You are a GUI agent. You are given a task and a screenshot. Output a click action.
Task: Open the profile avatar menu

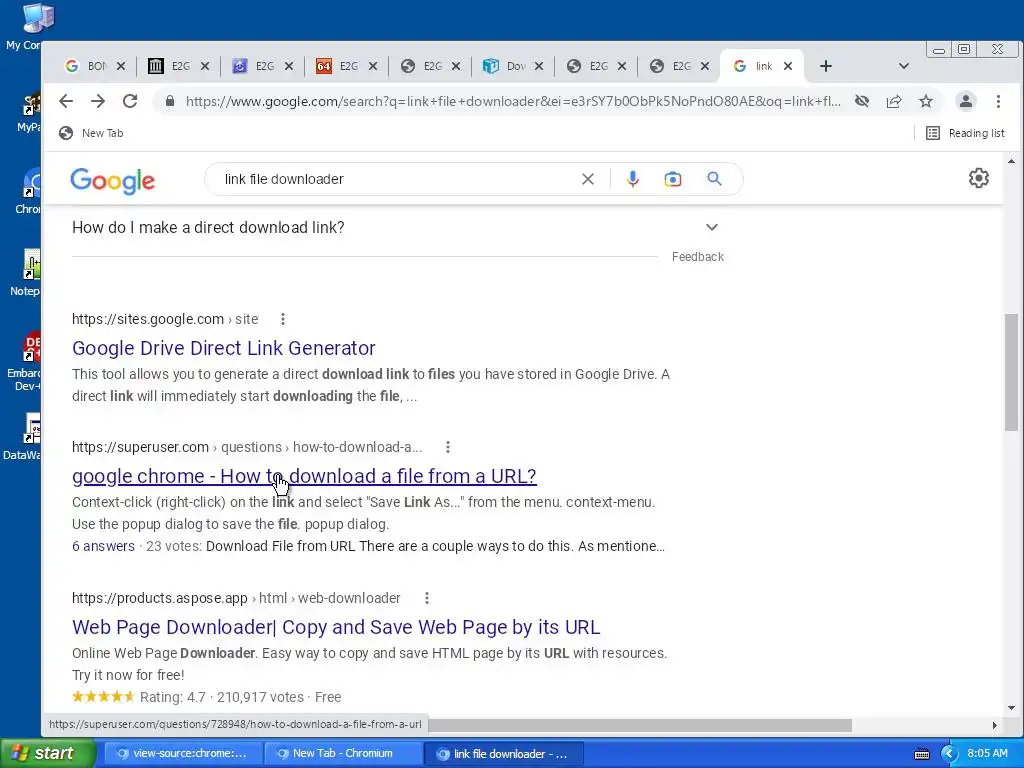pyautogui.click(x=966, y=101)
